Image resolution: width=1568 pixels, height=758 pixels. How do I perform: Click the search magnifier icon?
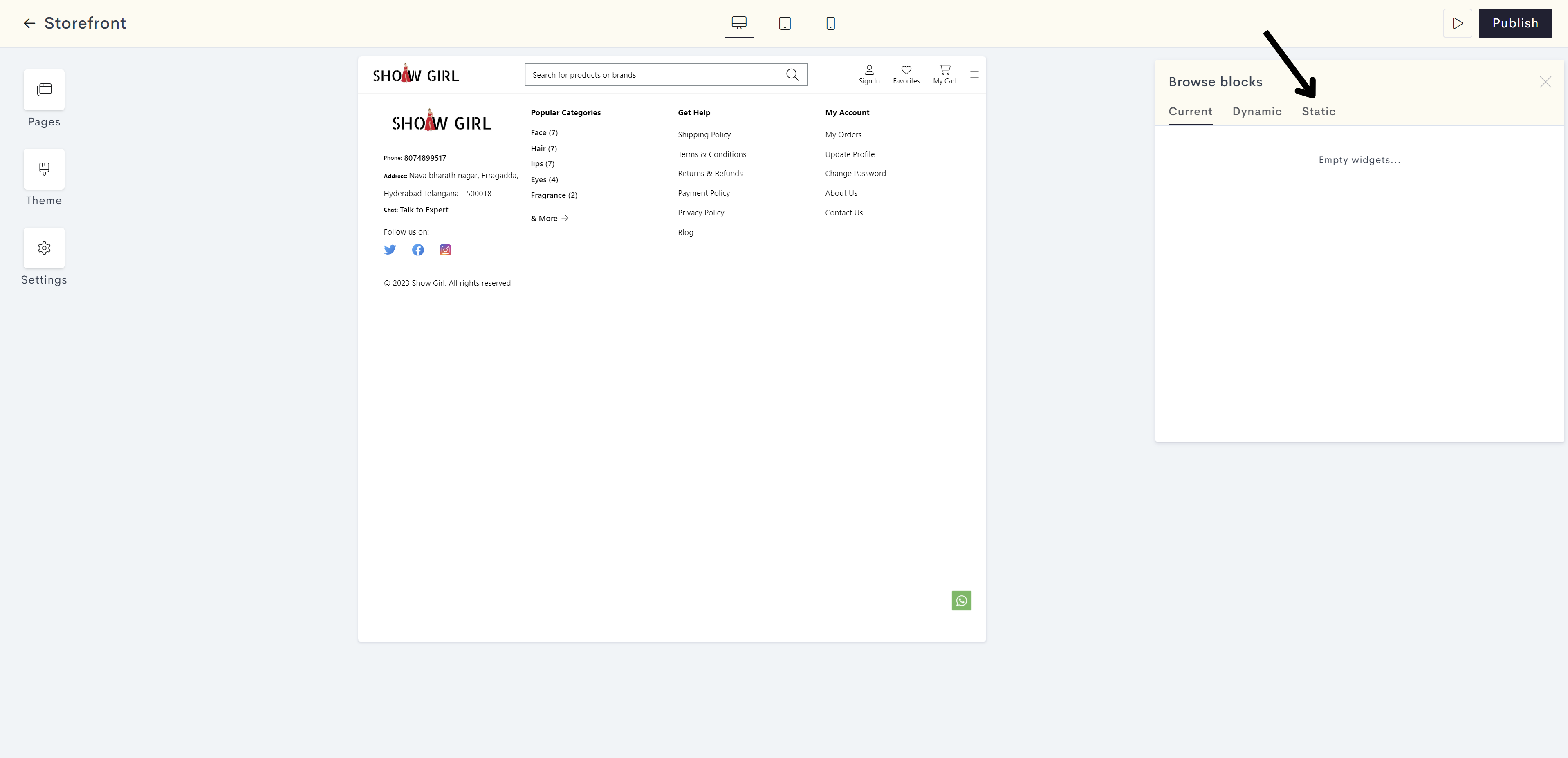(792, 75)
